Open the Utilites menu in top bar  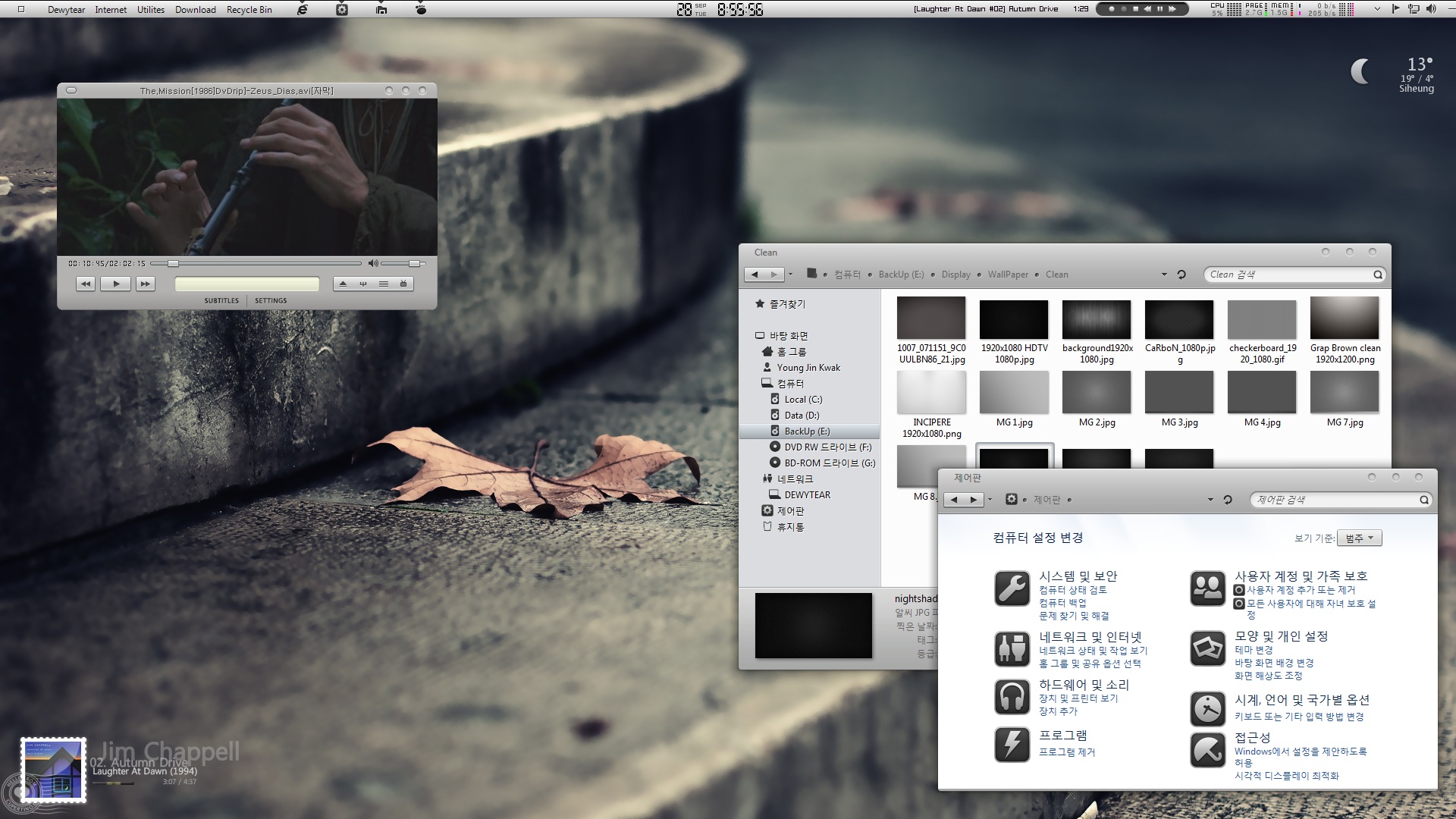pyautogui.click(x=151, y=10)
